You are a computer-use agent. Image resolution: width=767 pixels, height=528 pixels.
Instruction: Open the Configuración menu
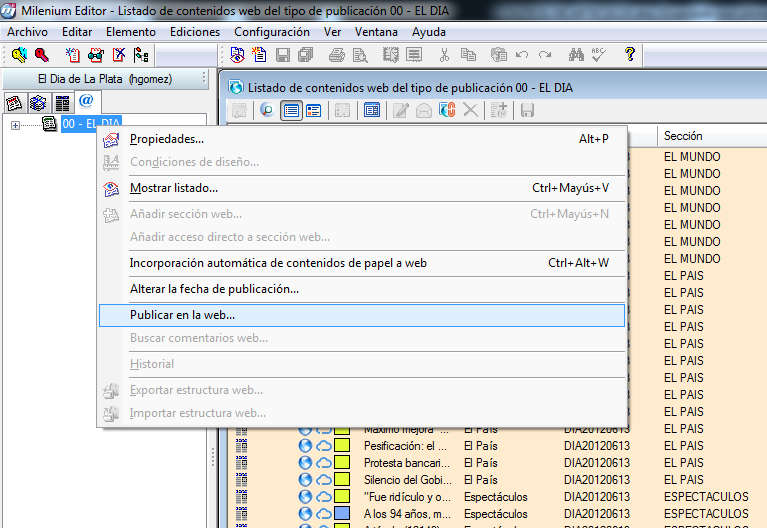271,32
